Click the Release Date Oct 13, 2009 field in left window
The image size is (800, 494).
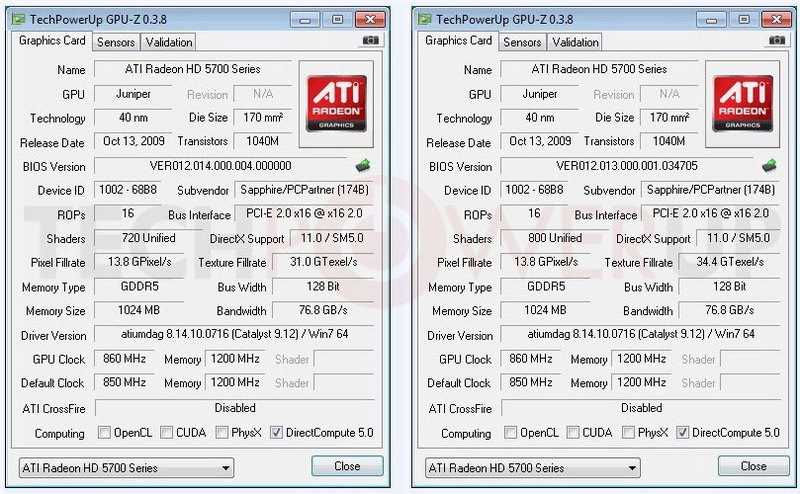point(133,141)
